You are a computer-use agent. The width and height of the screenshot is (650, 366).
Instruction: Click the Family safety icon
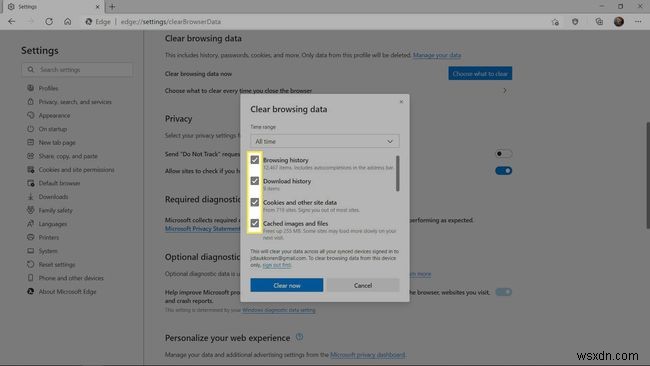pos(30,210)
